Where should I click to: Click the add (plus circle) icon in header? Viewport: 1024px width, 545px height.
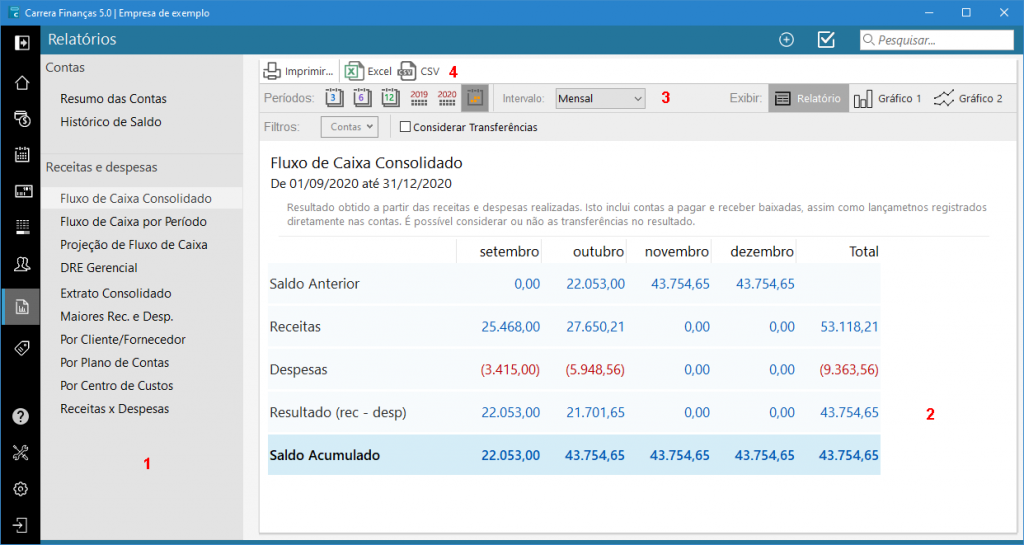[786, 40]
